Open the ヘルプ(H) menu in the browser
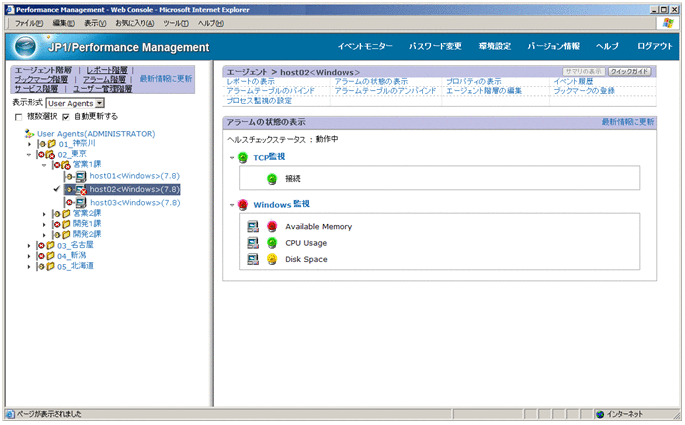This screenshot has height=425, width=685. pyautogui.click(x=211, y=23)
